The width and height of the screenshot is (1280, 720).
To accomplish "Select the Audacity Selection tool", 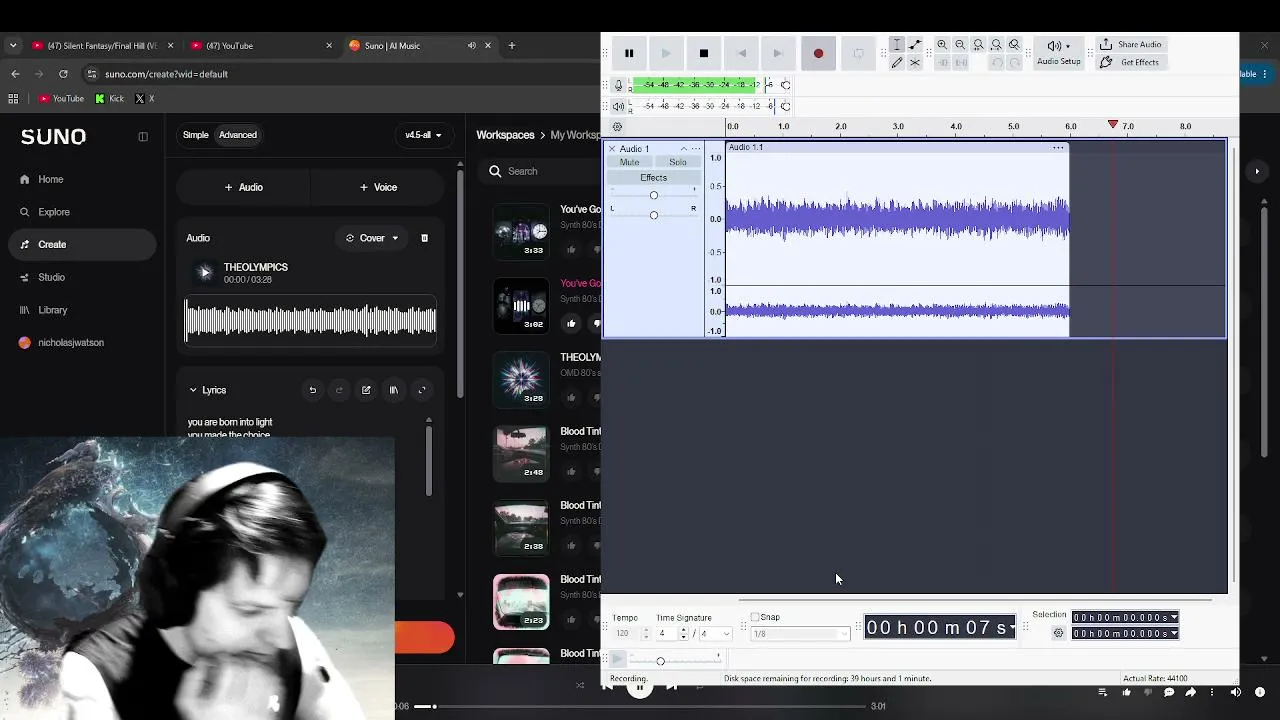I will pyautogui.click(x=897, y=45).
